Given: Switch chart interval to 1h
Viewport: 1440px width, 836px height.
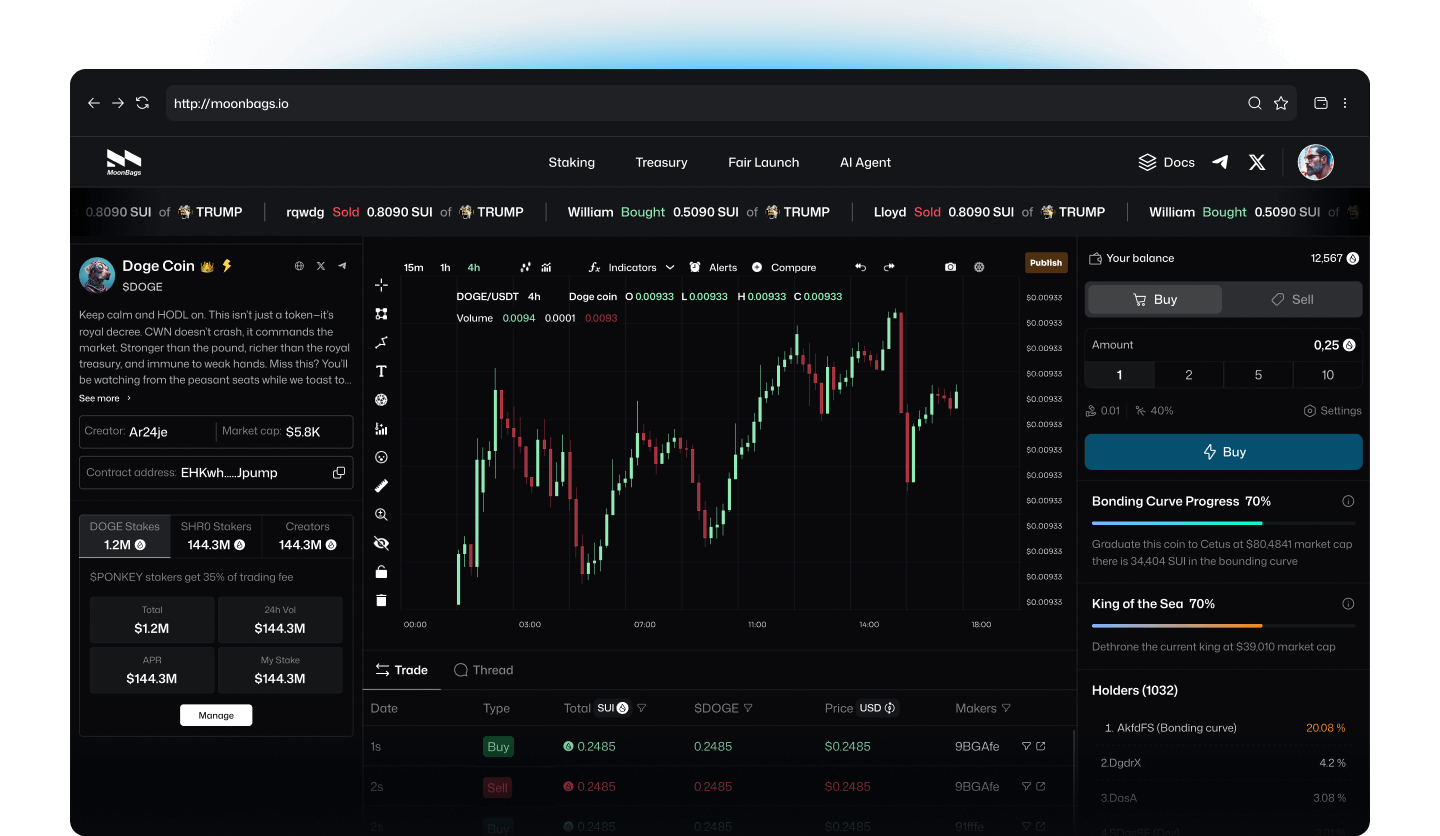Looking at the screenshot, I should [445, 267].
